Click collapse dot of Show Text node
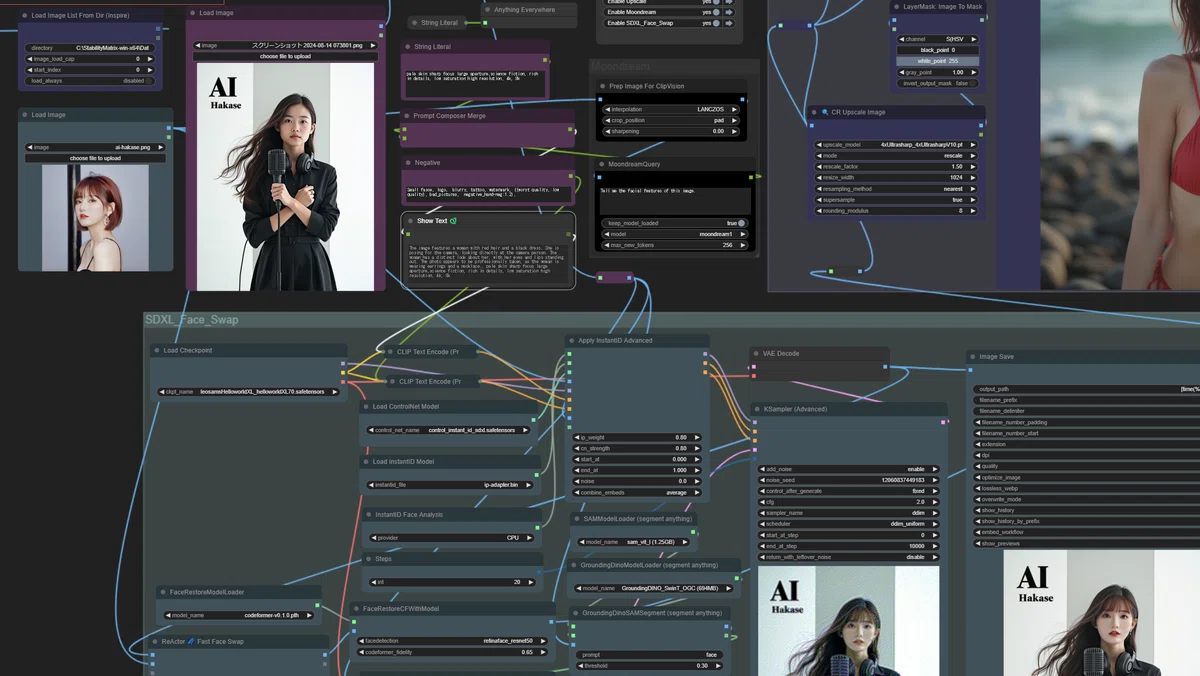This screenshot has width=1200, height=676. click(410, 220)
